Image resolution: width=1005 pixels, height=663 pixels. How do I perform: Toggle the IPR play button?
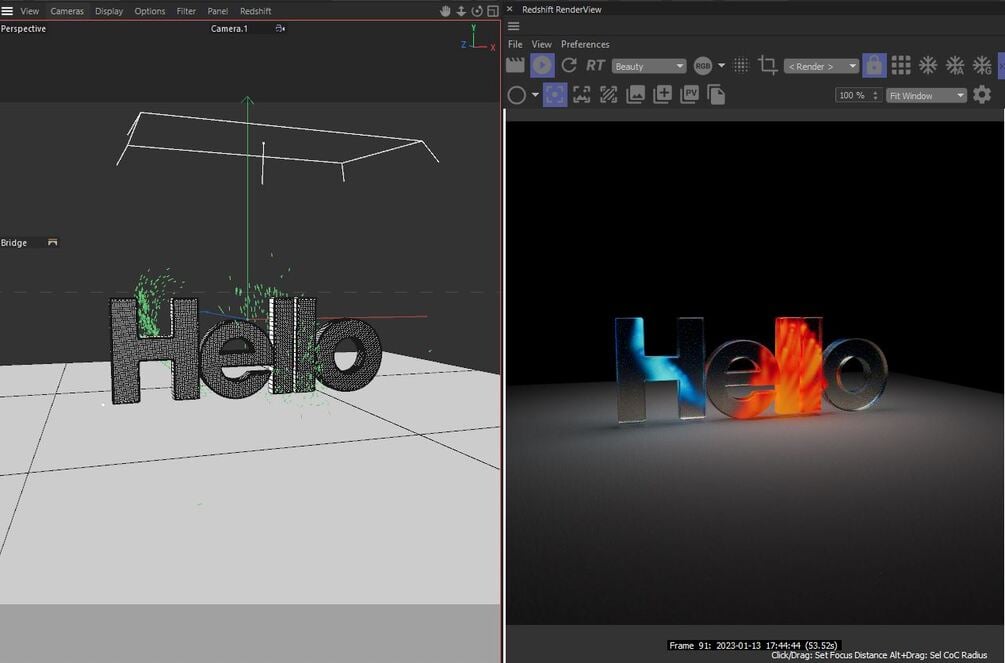[542, 65]
